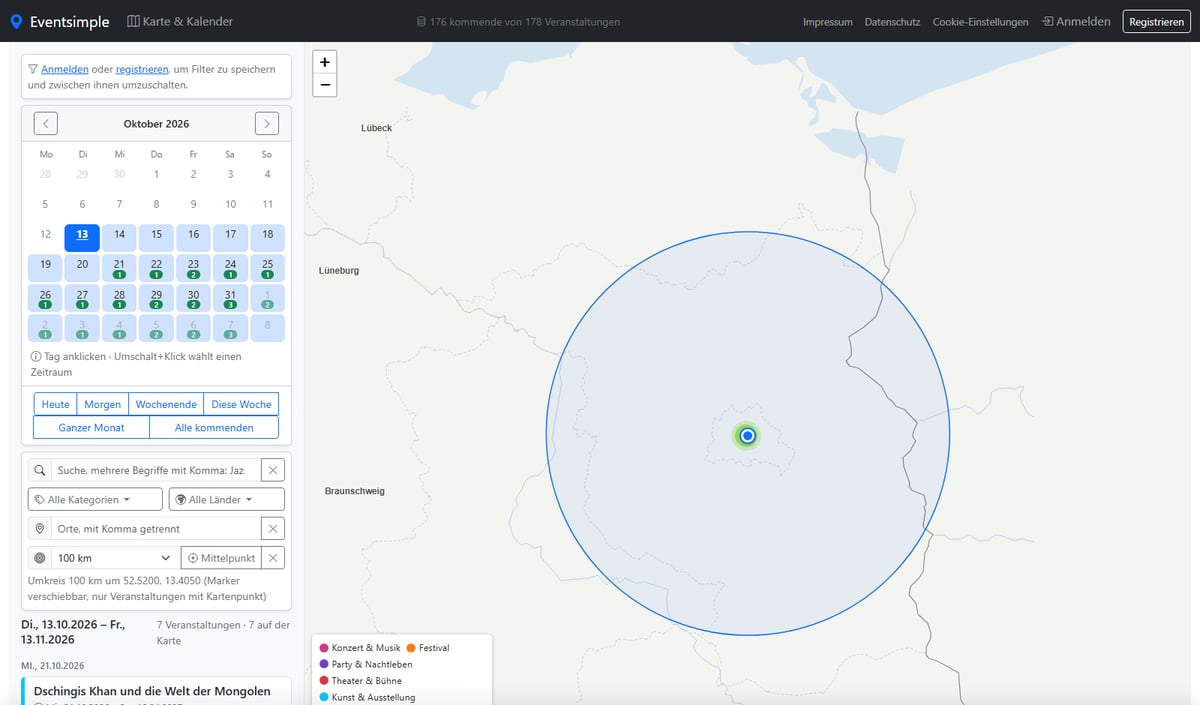Click the Alle kommenden button

(x=214, y=427)
